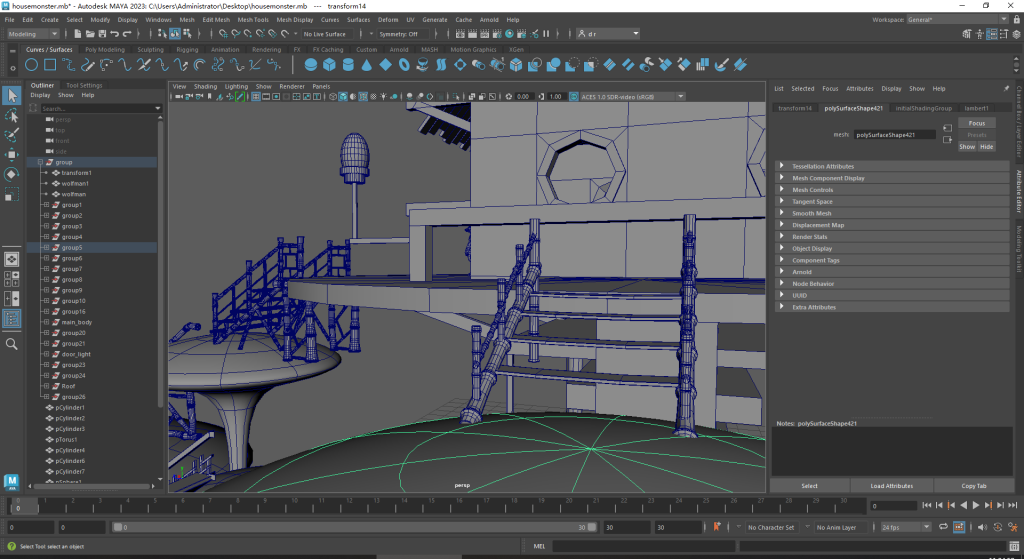Switch to the Poly Modeling shelf tab
1024x559 pixels.
104,50
